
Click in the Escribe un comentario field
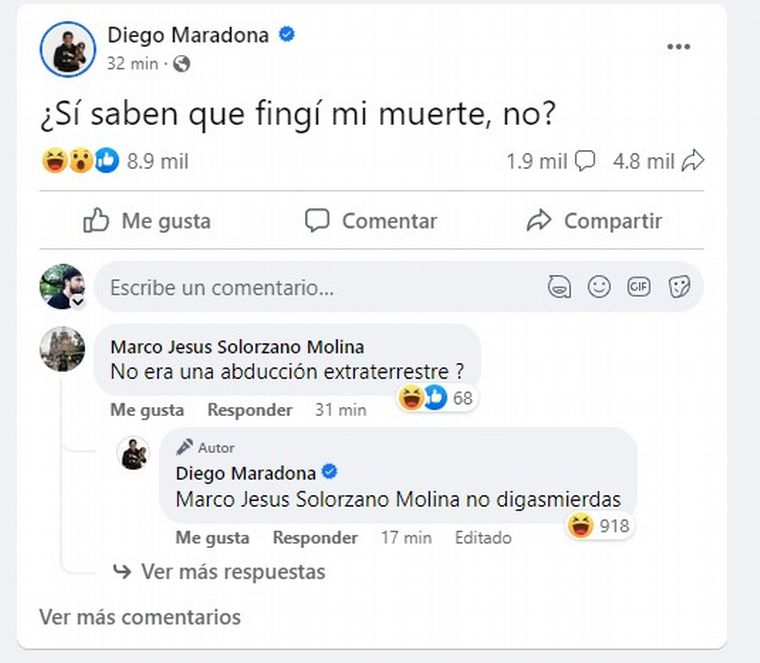[320, 288]
